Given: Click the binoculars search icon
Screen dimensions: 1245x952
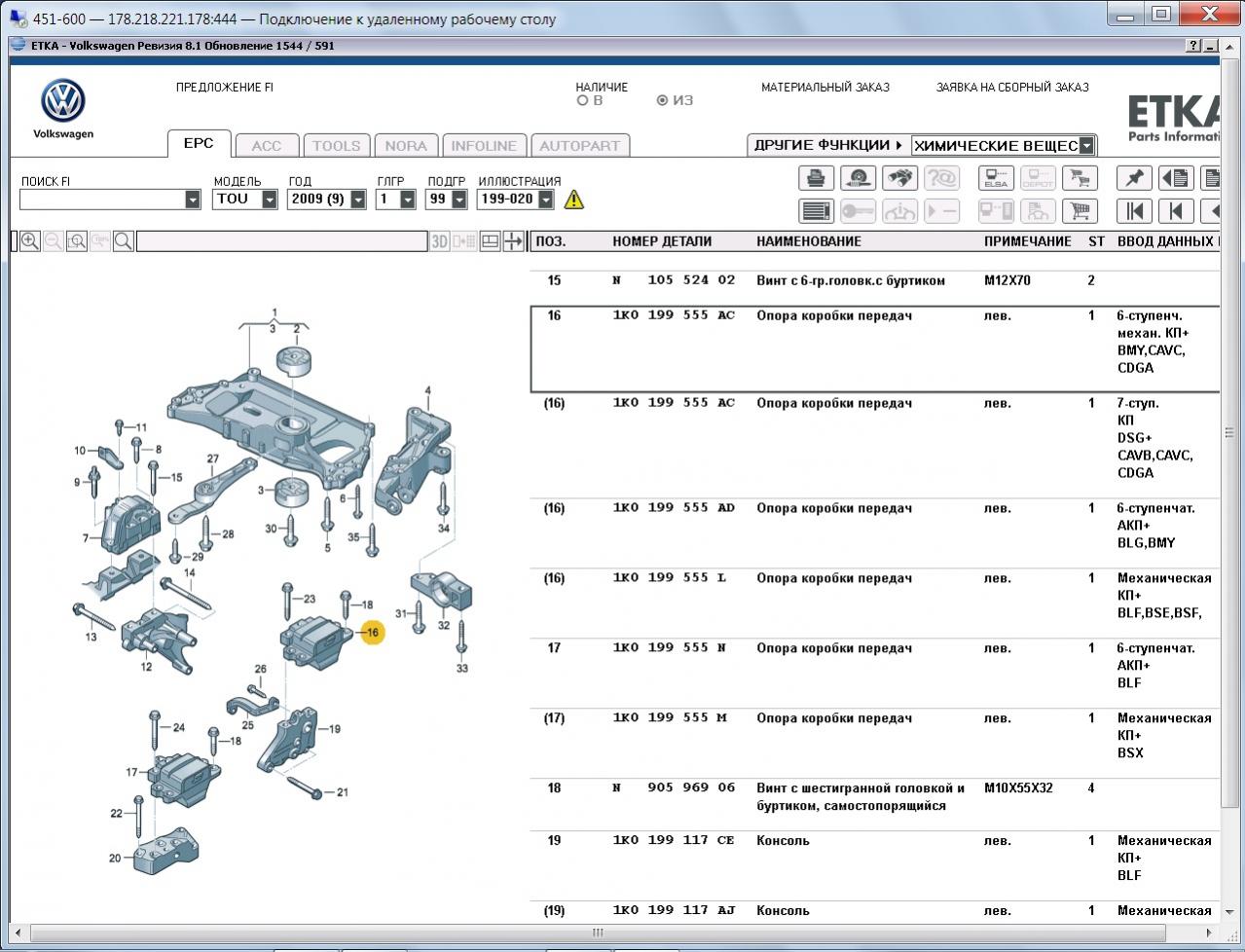Looking at the screenshot, I should tap(900, 178).
